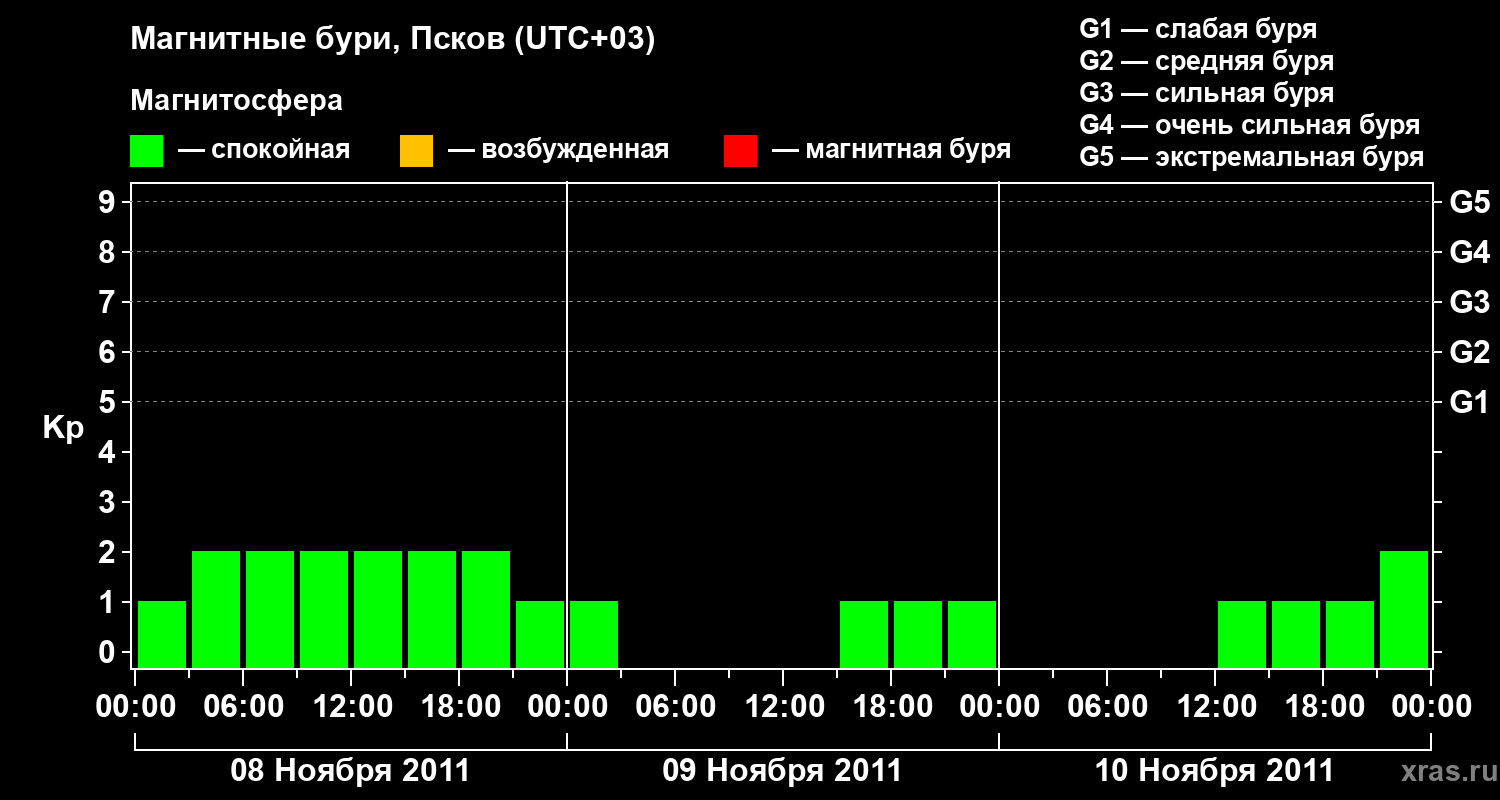Click the 10 Ноября 12:00–15:00 bar
Viewport: 1500px width, 800px height.
click(x=1242, y=634)
